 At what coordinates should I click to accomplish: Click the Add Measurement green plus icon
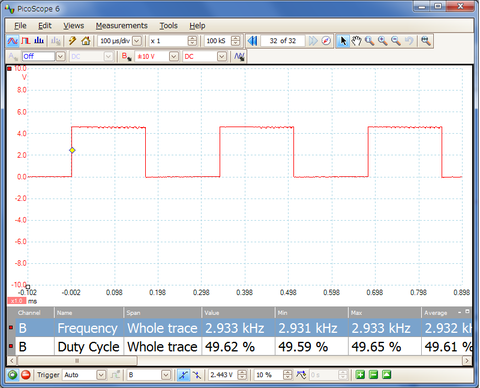[x=360, y=375]
